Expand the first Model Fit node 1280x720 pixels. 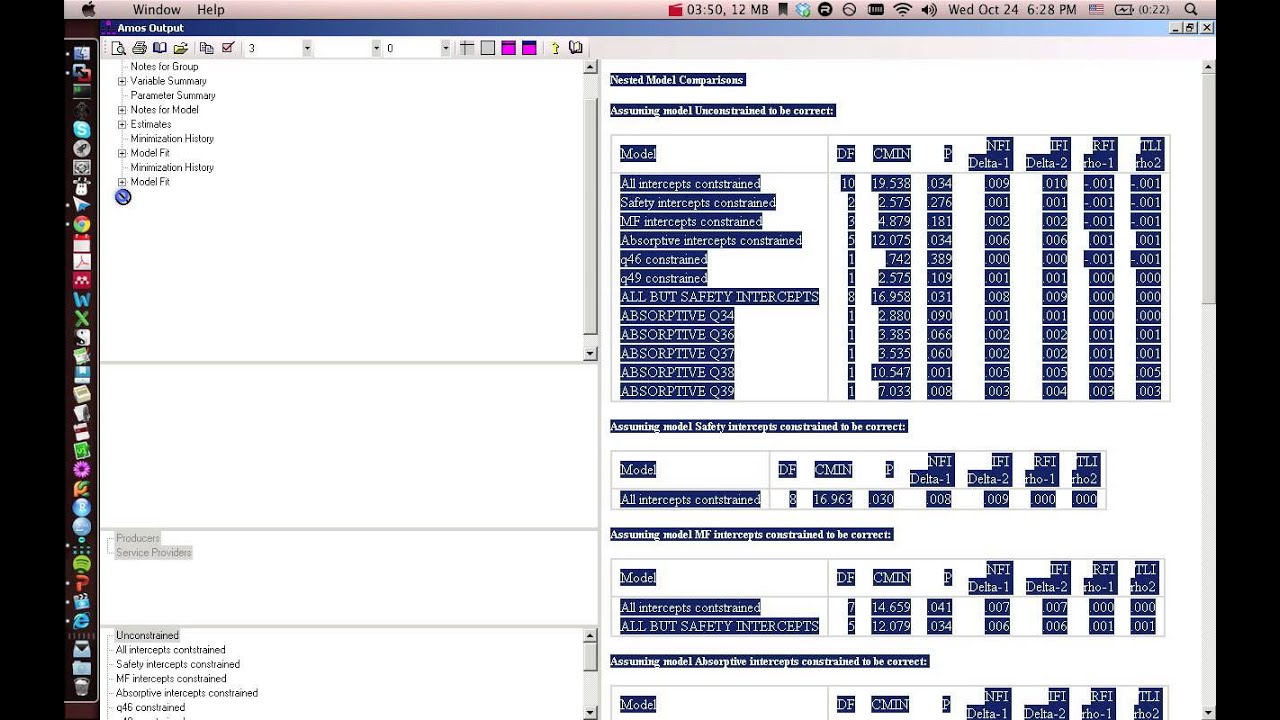(122, 153)
